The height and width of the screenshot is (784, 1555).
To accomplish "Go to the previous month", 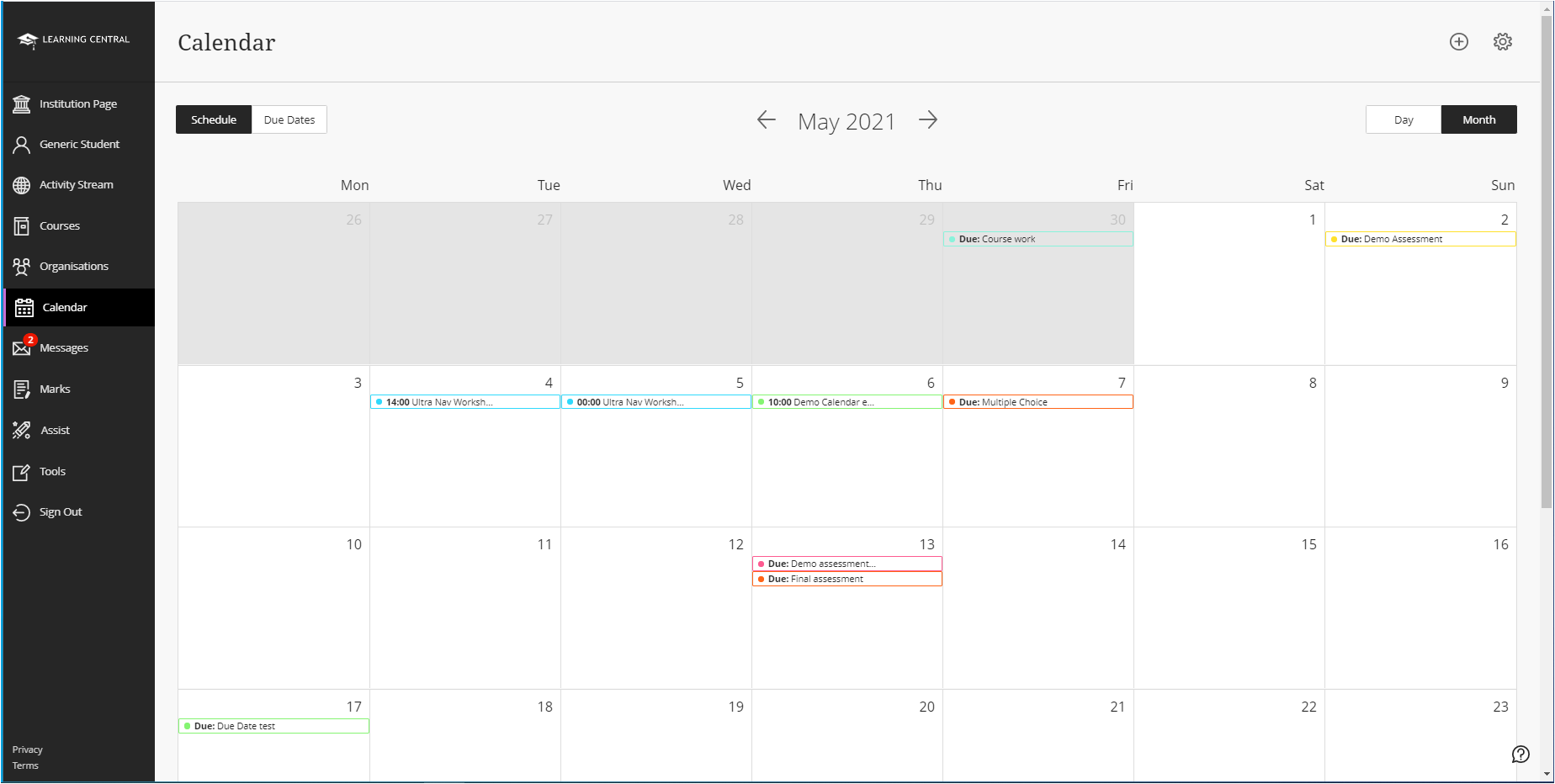I will pyautogui.click(x=766, y=120).
